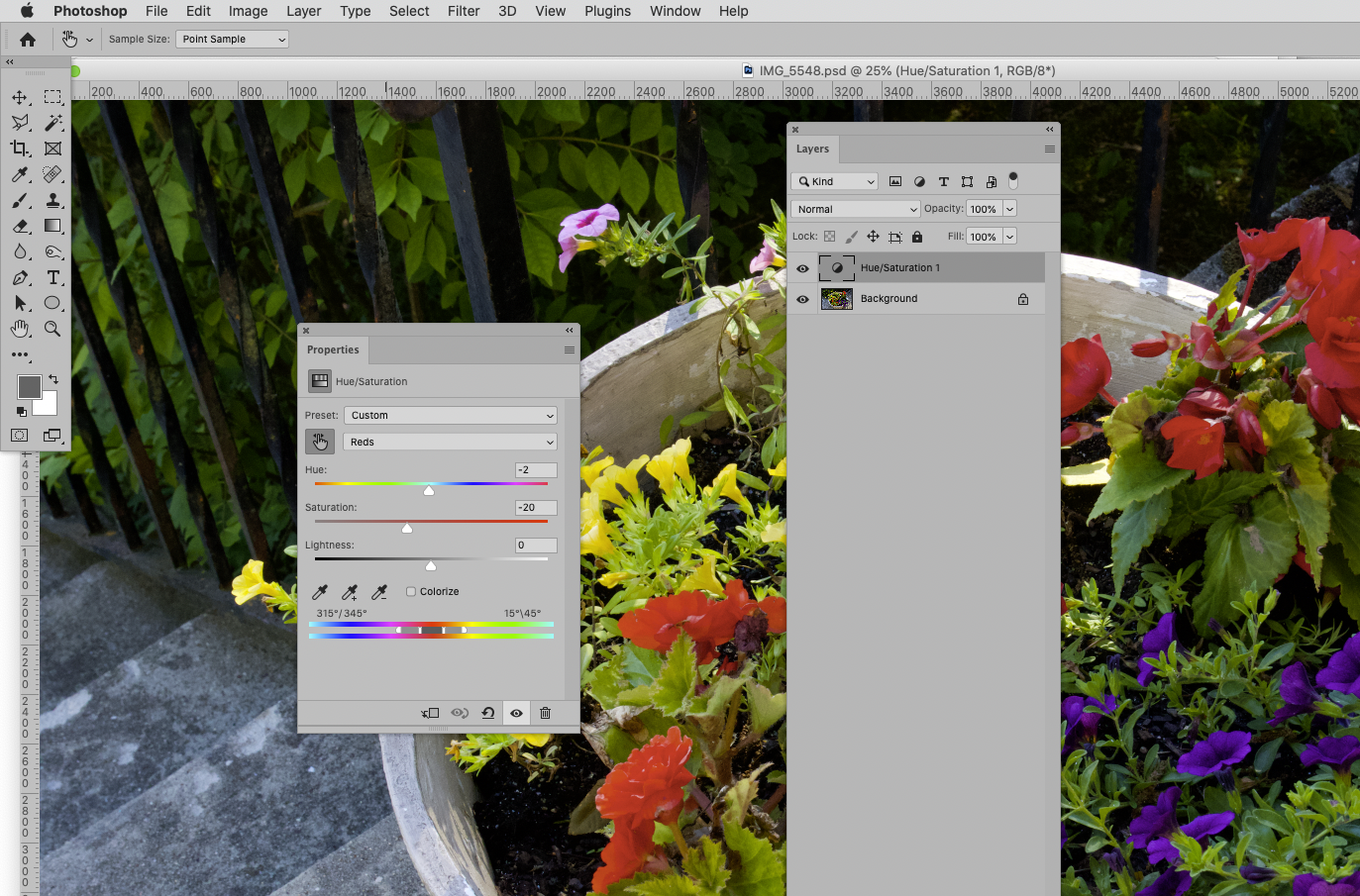Open the Layers panel menu
The height and width of the screenshot is (896, 1360).
[1049, 149]
